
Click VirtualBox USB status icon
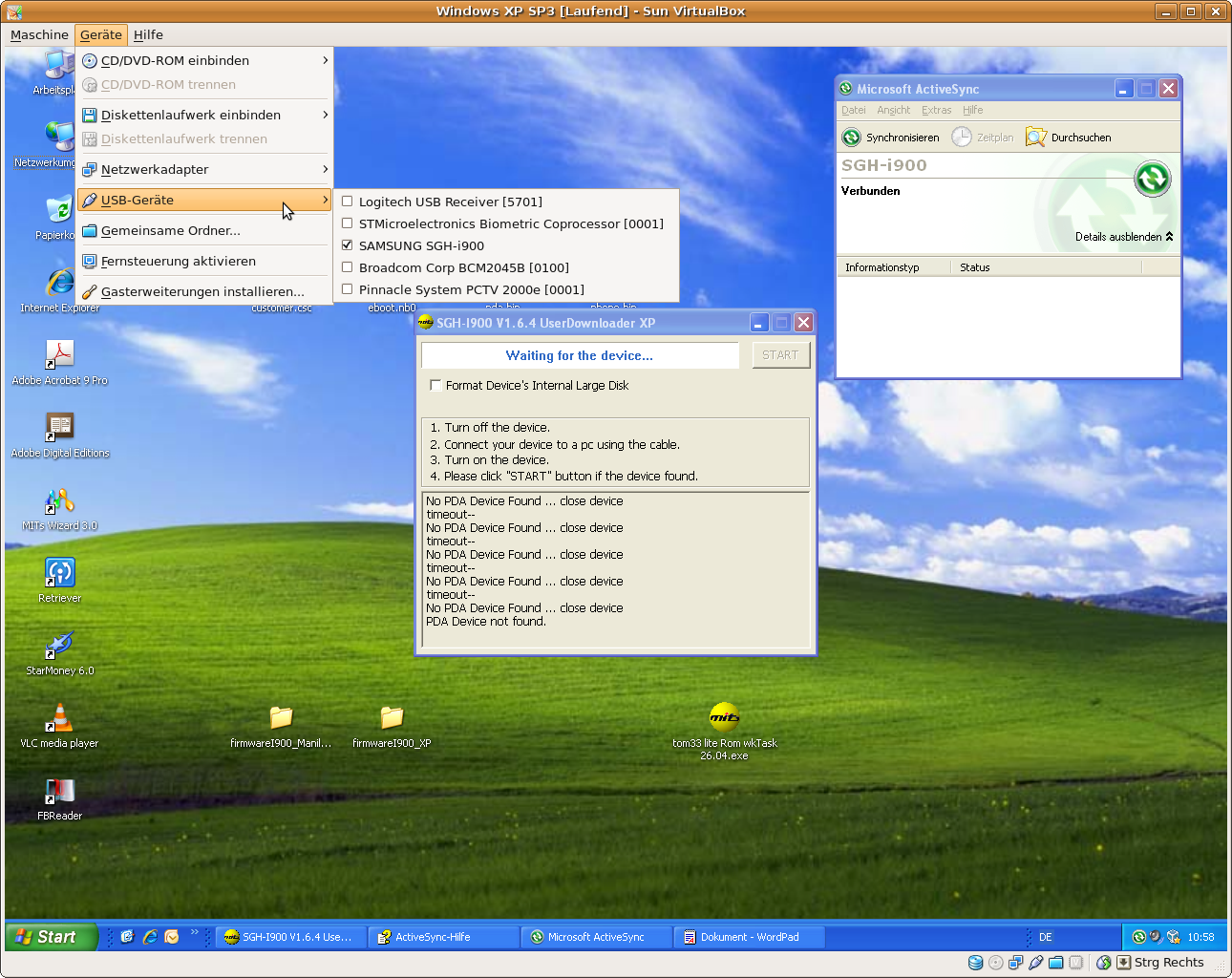pyautogui.click(x=1036, y=963)
